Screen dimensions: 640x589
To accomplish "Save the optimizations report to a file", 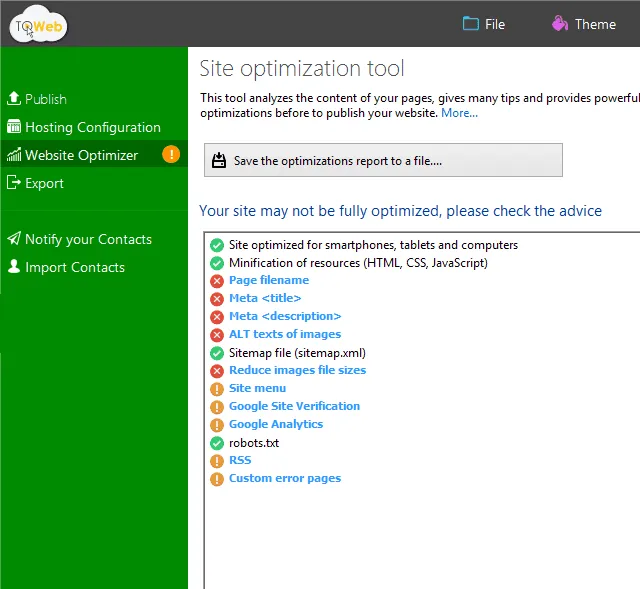I will pyautogui.click(x=383, y=160).
